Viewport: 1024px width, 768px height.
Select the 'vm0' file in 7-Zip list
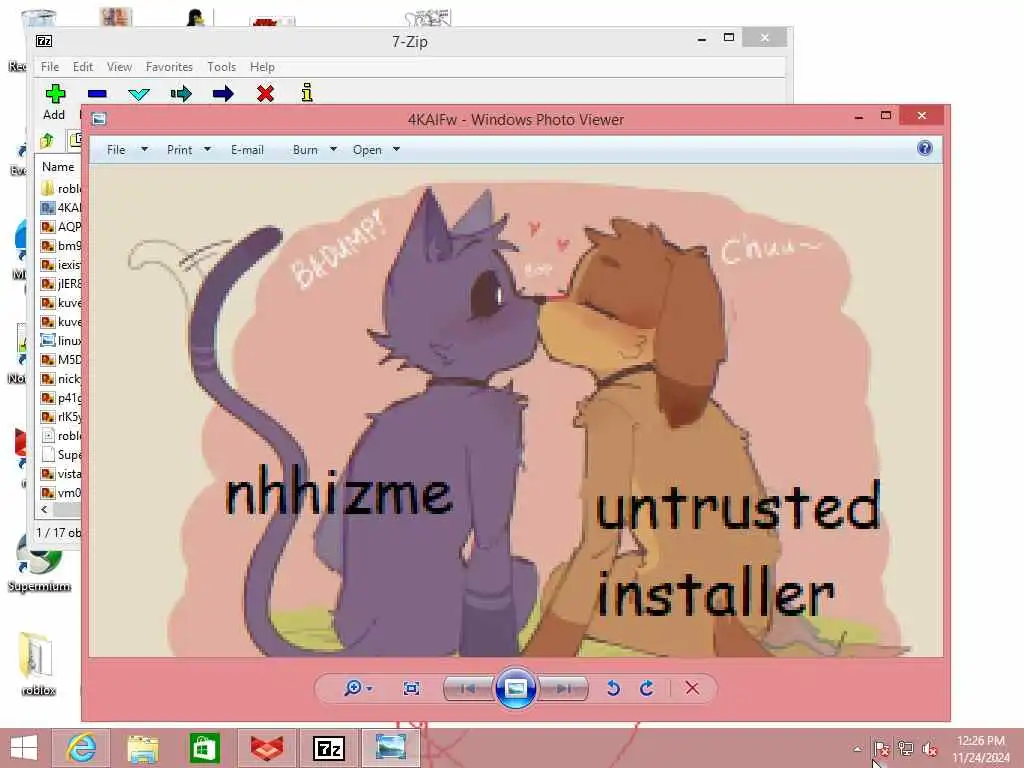coord(60,492)
